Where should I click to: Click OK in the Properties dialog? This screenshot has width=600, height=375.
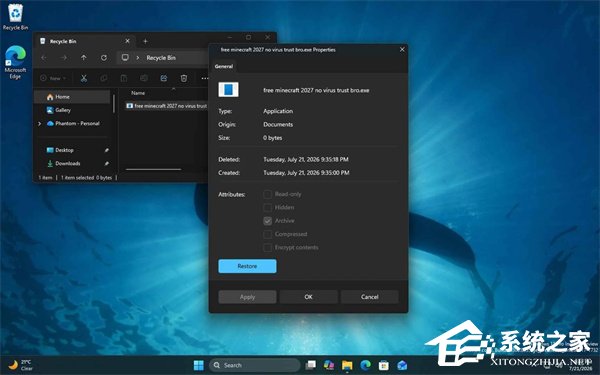pyautogui.click(x=308, y=297)
